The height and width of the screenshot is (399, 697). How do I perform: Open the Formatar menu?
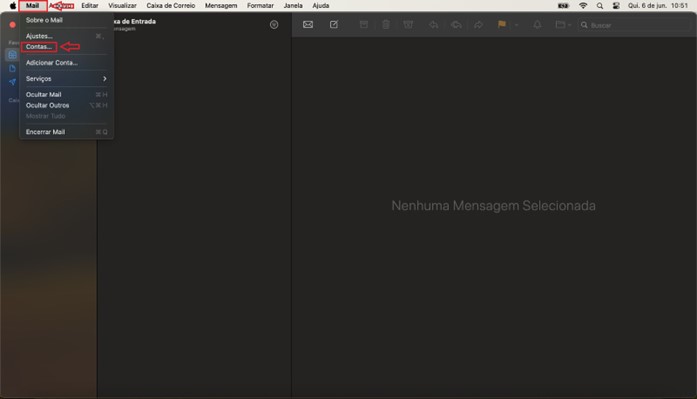(x=260, y=6)
